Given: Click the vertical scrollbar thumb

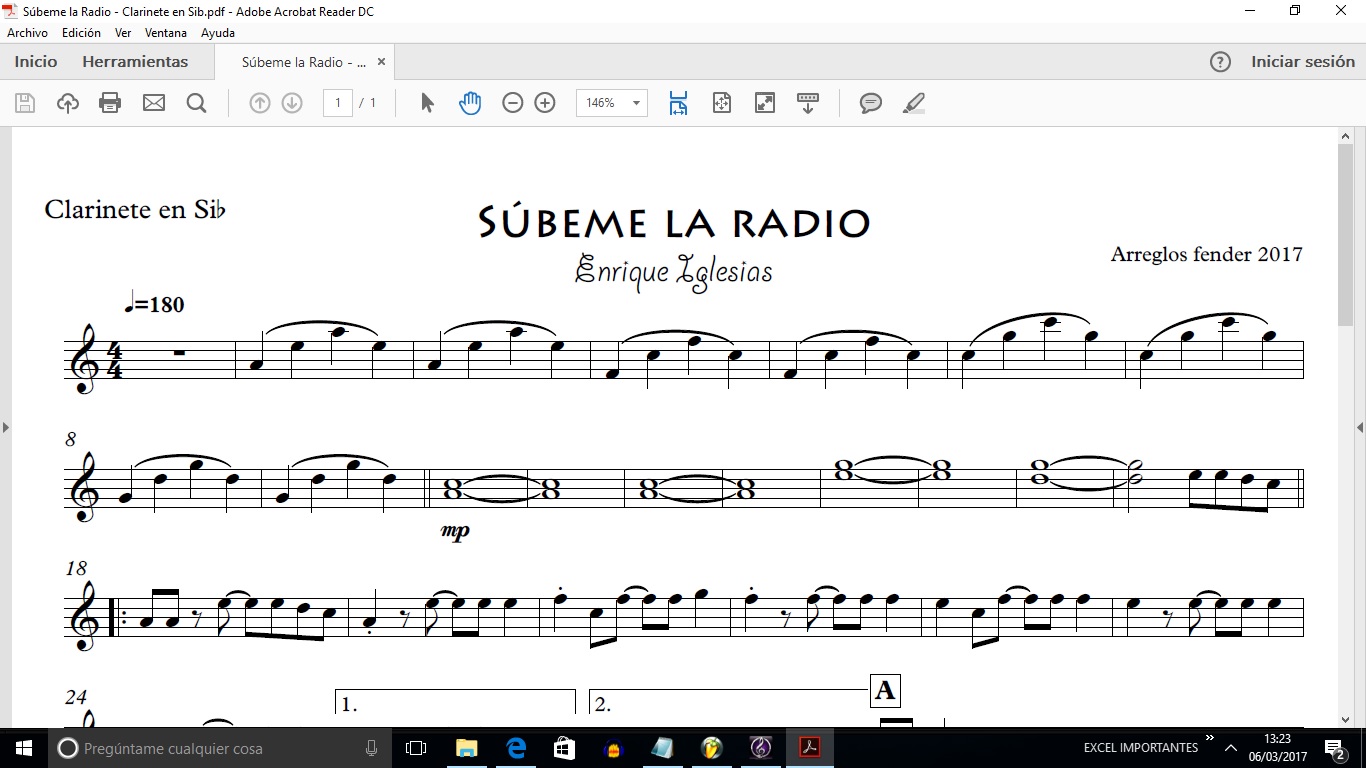Looking at the screenshot, I should (x=1346, y=234).
